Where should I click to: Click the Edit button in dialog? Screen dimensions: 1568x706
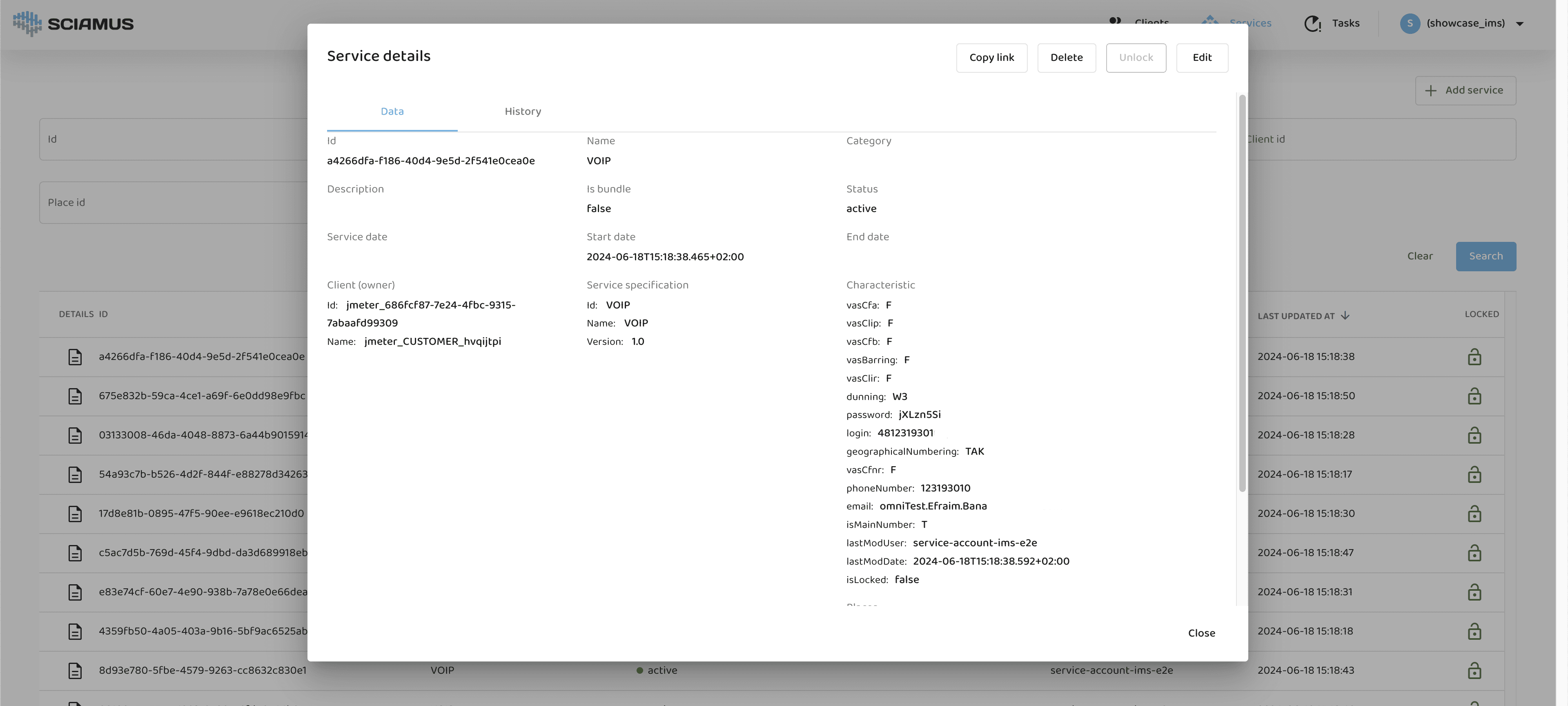1202,58
